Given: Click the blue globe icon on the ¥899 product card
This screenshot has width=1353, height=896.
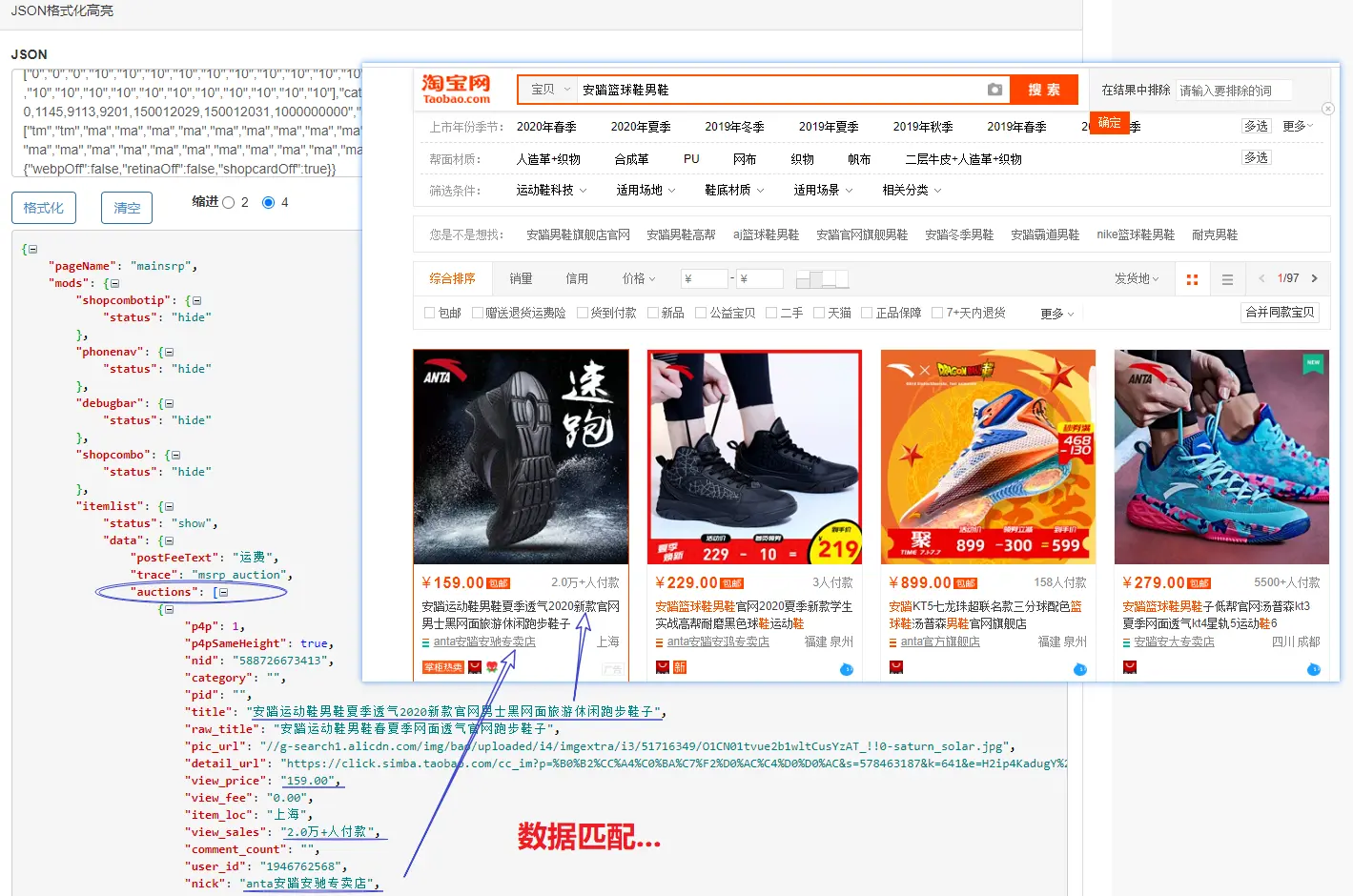Looking at the screenshot, I should pos(1079,670).
